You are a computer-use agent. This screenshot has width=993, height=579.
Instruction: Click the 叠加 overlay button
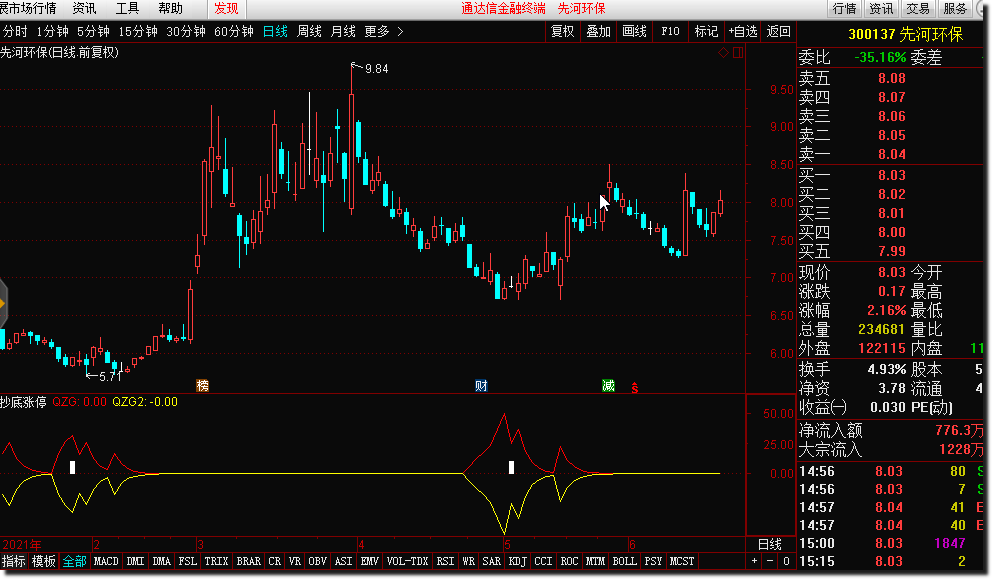pyautogui.click(x=598, y=31)
